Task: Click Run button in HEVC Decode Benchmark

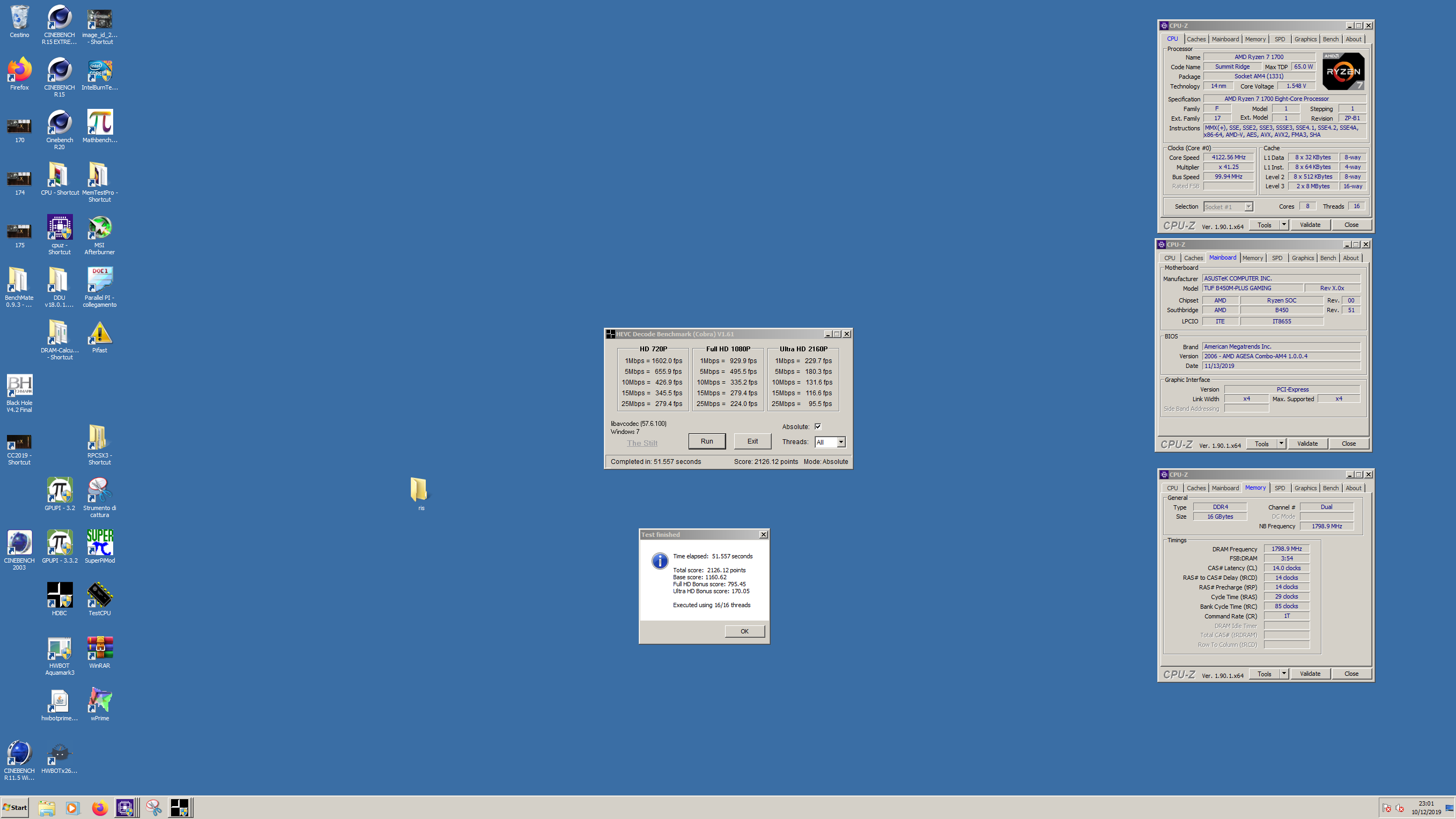Action: (706, 441)
